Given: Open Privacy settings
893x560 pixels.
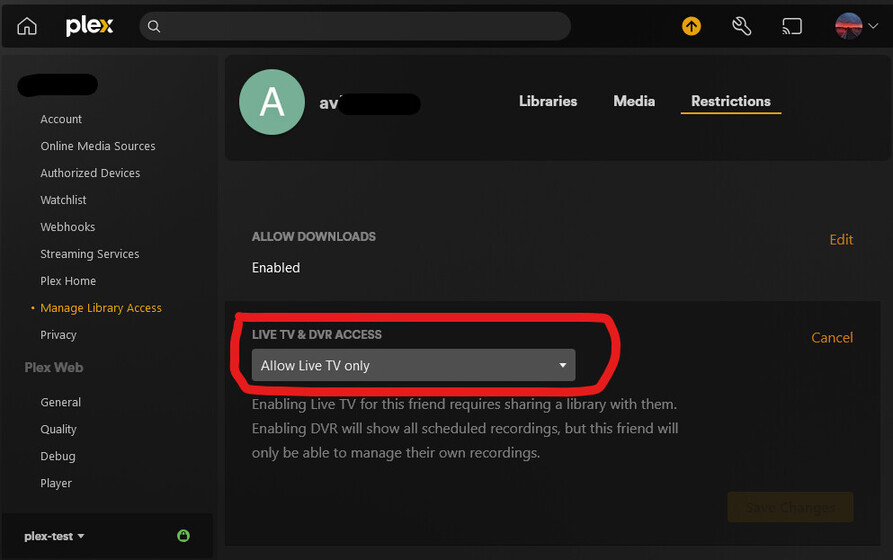Looking at the screenshot, I should (x=58, y=335).
